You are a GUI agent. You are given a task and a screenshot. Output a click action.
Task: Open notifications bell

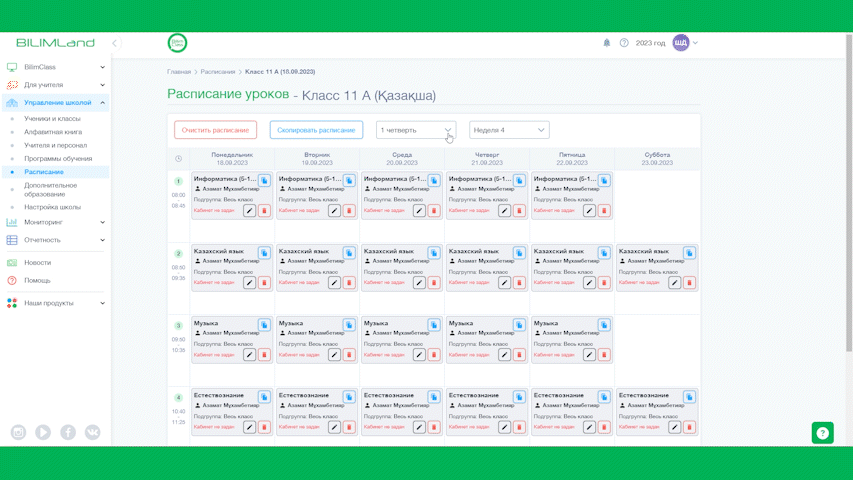tap(607, 42)
